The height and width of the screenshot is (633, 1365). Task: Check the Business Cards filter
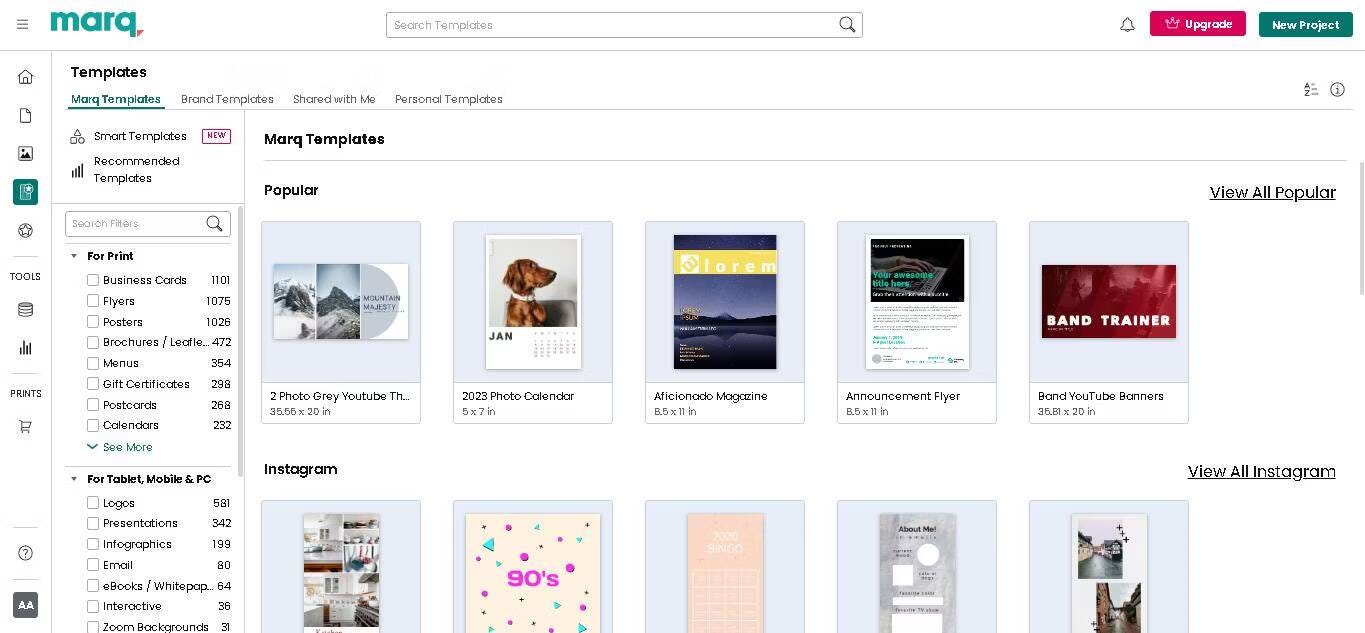[x=93, y=280]
